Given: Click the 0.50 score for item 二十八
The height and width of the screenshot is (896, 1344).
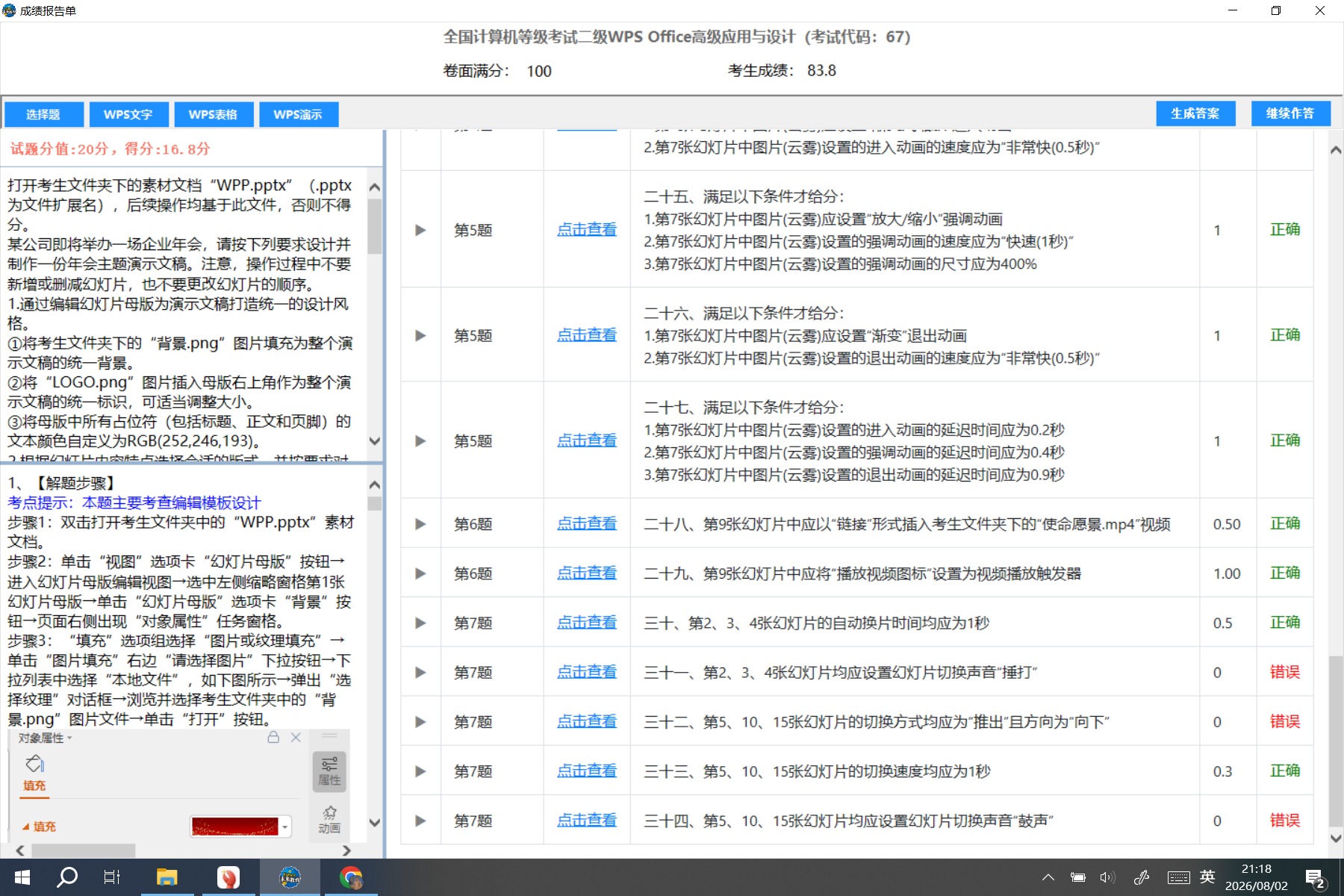Looking at the screenshot, I should [x=1227, y=524].
